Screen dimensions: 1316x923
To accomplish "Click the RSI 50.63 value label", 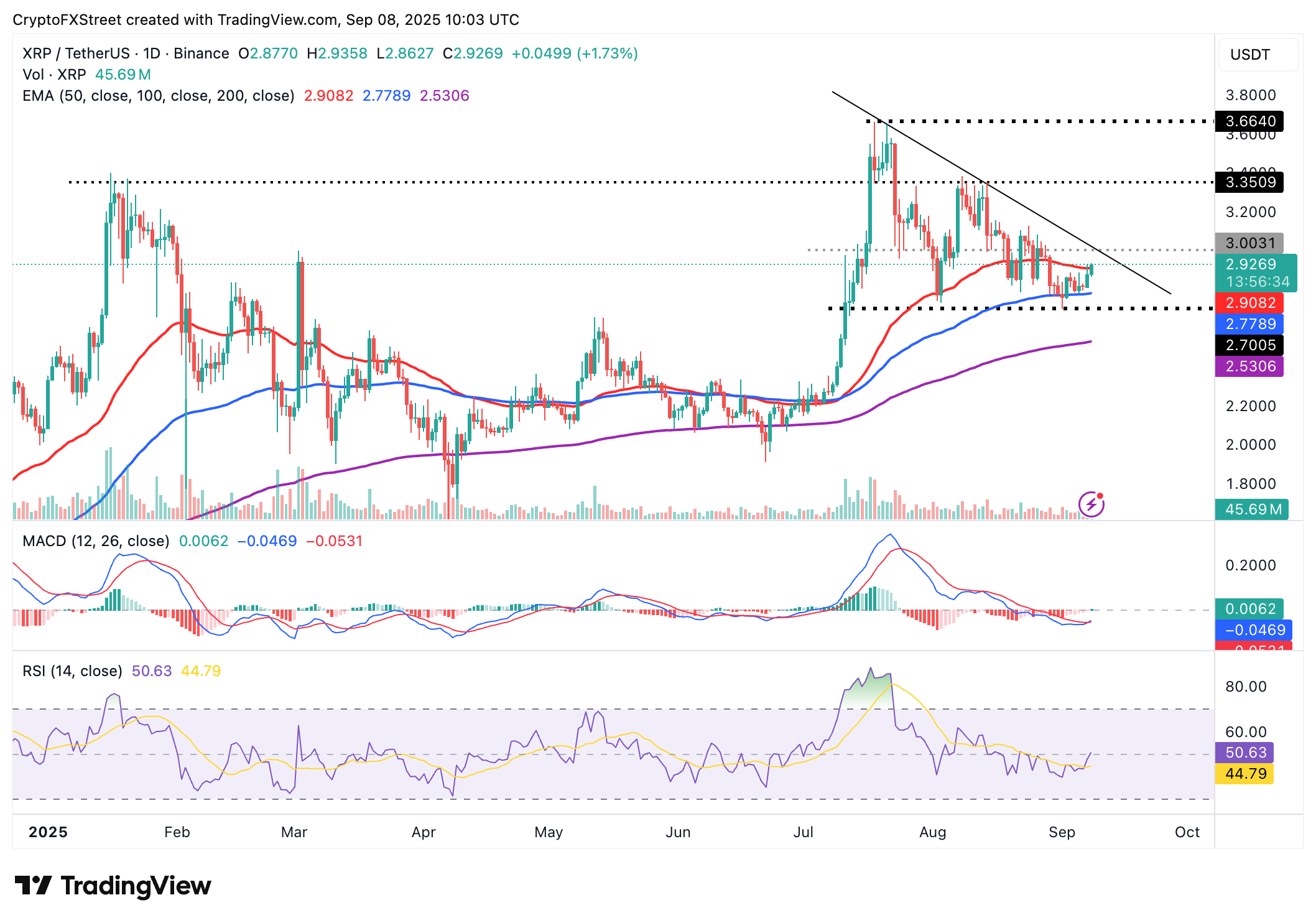I will 1244,753.
